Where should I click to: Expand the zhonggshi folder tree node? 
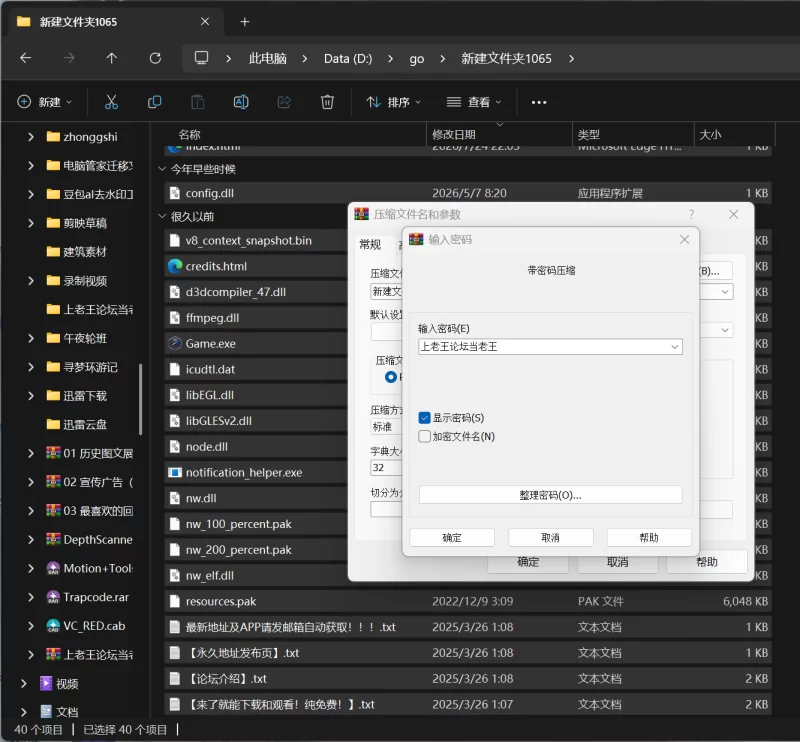click(x=31, y=137)
